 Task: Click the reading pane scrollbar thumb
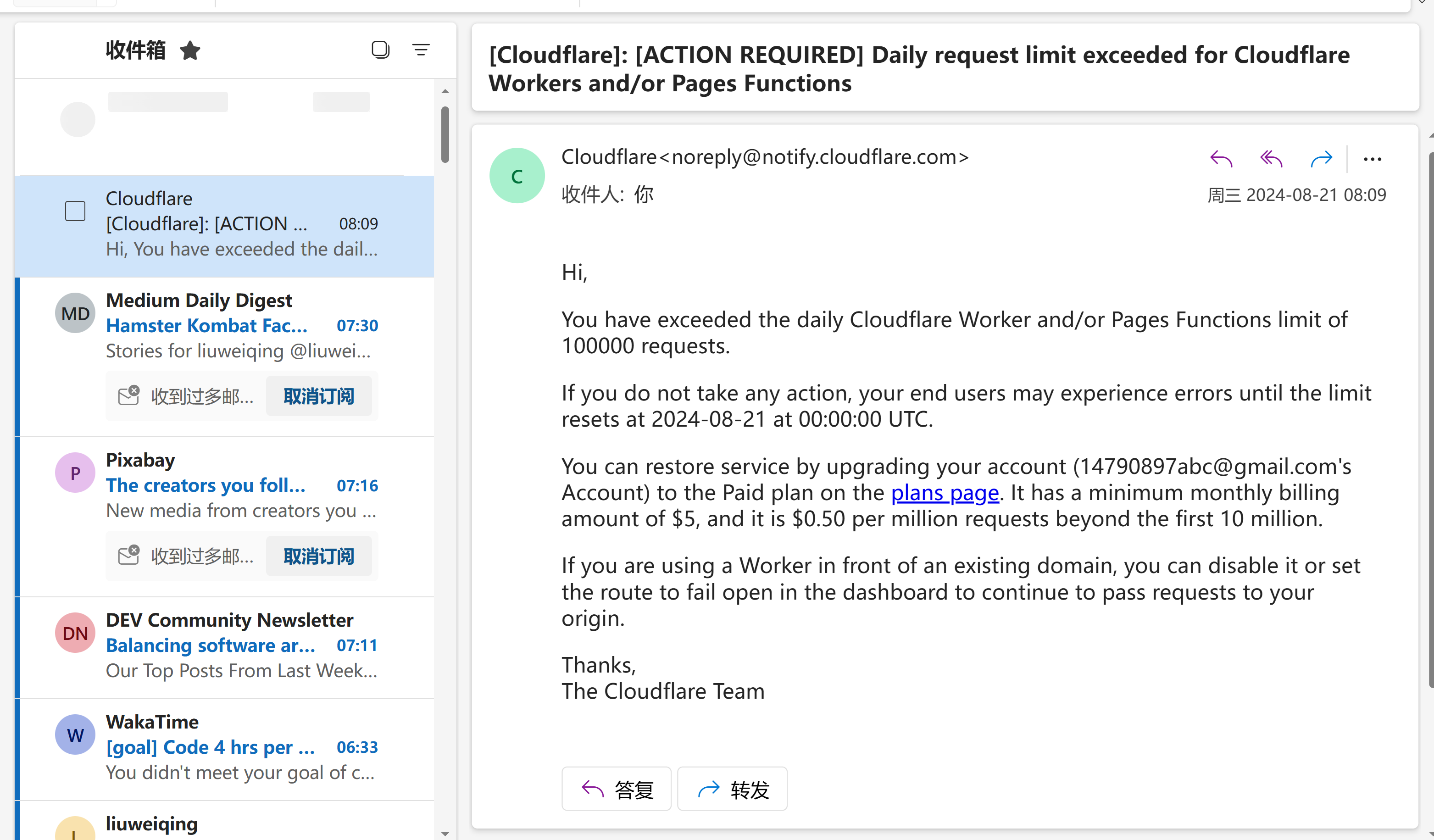pyautogui.click(x=1431, y=420)
